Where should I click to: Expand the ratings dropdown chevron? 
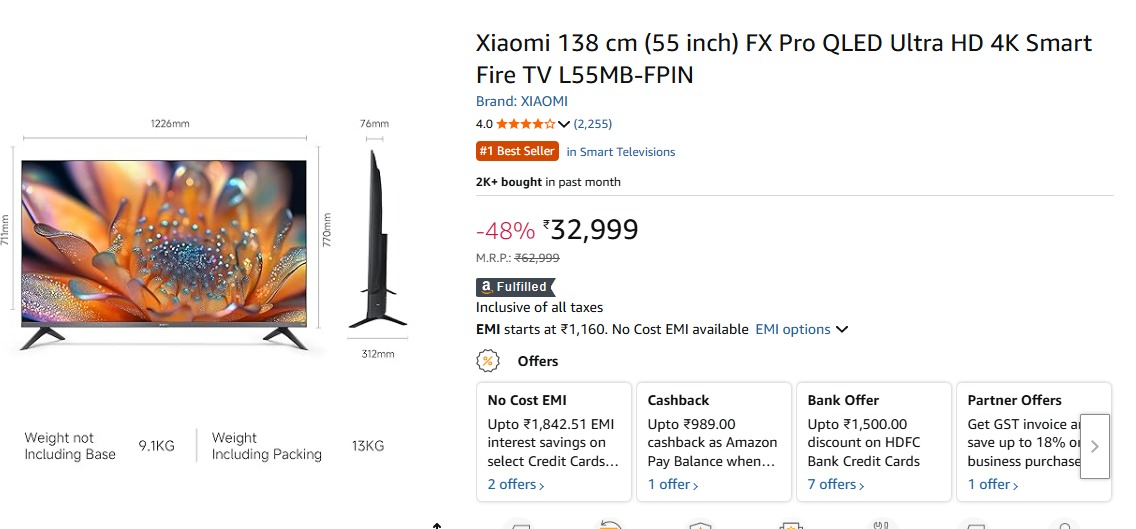[x=564, y=124]
